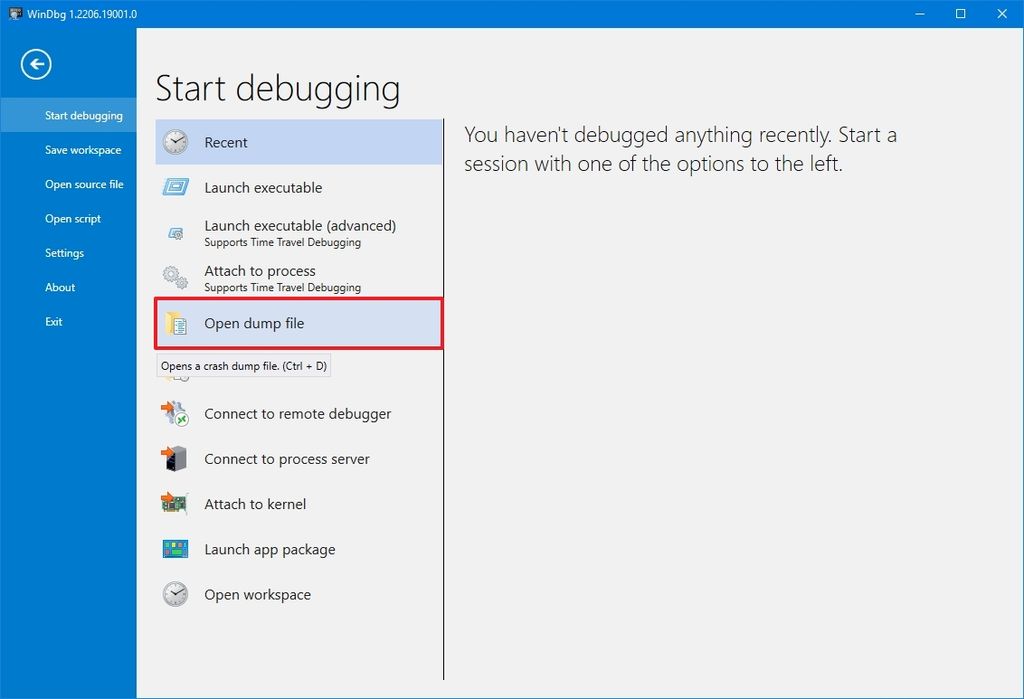Open the About page

[x=60, y=287]
